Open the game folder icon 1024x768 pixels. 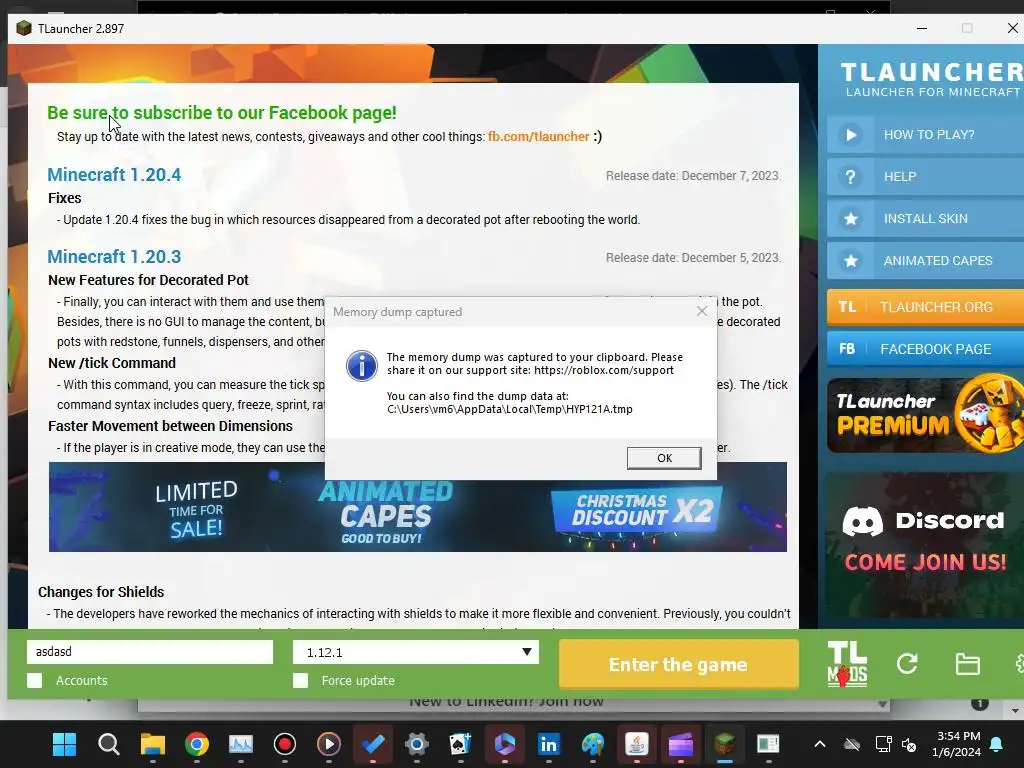967,664
